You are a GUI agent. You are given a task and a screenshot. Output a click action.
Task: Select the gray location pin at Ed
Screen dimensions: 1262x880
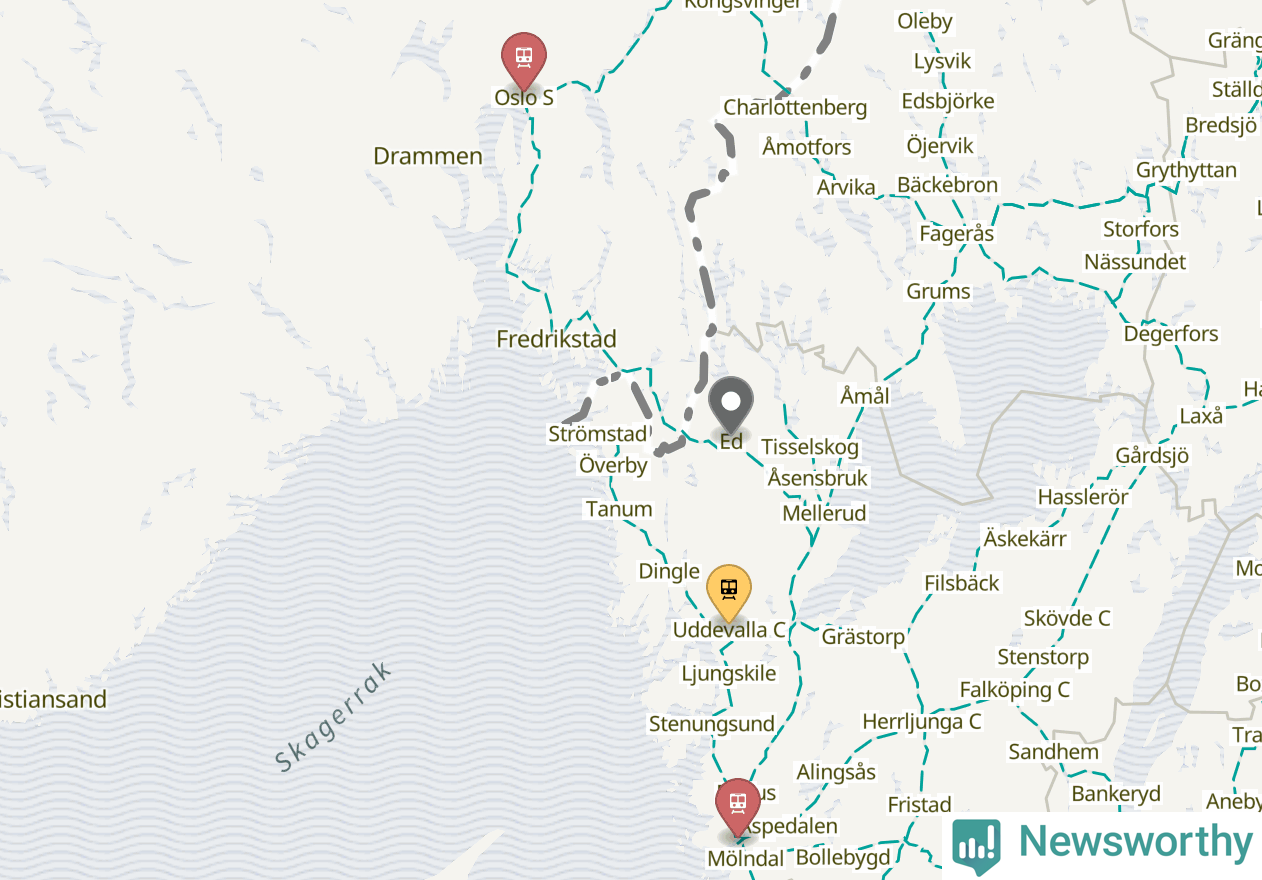click(731, 404)
